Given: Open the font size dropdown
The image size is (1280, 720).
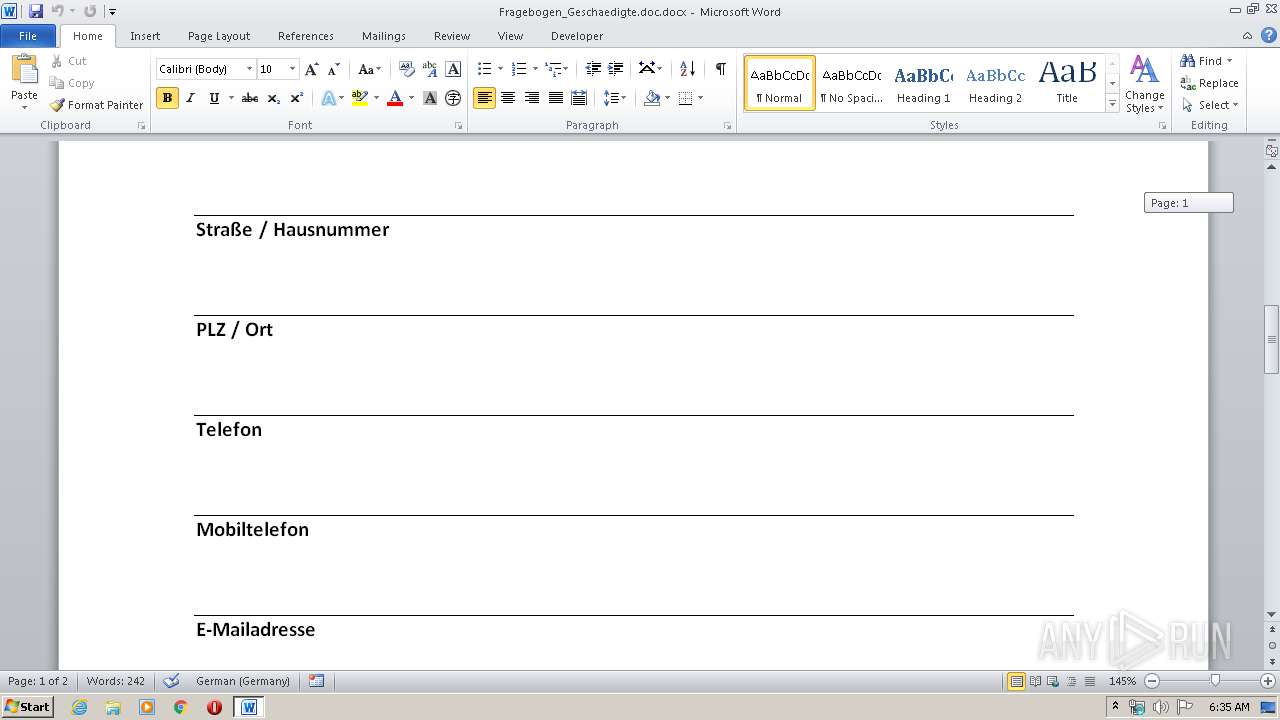Looking at the screenshot, I should point(292,69).
